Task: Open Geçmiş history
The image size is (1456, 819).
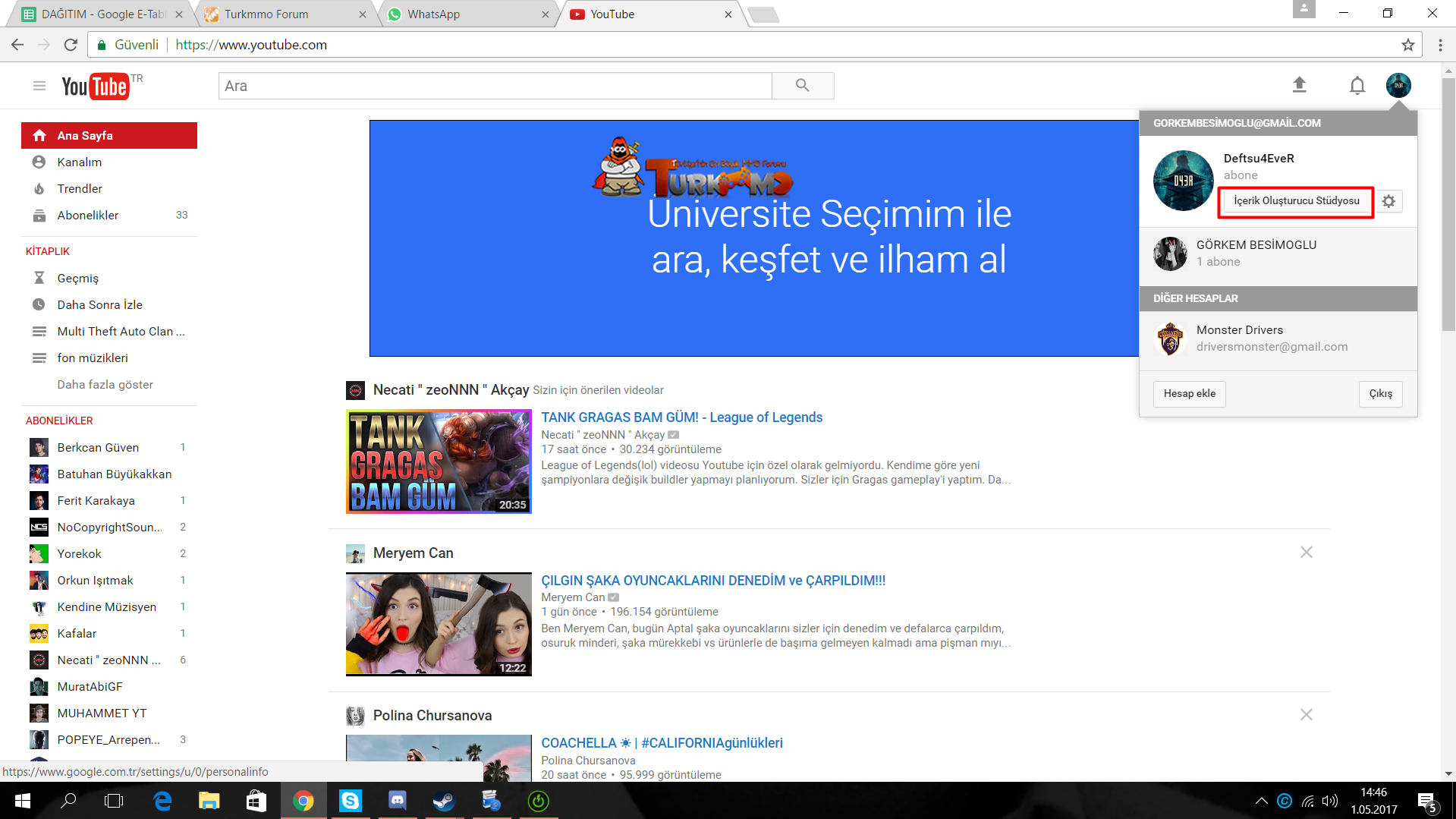Action: pyautogui.click(x=109, y=278)
